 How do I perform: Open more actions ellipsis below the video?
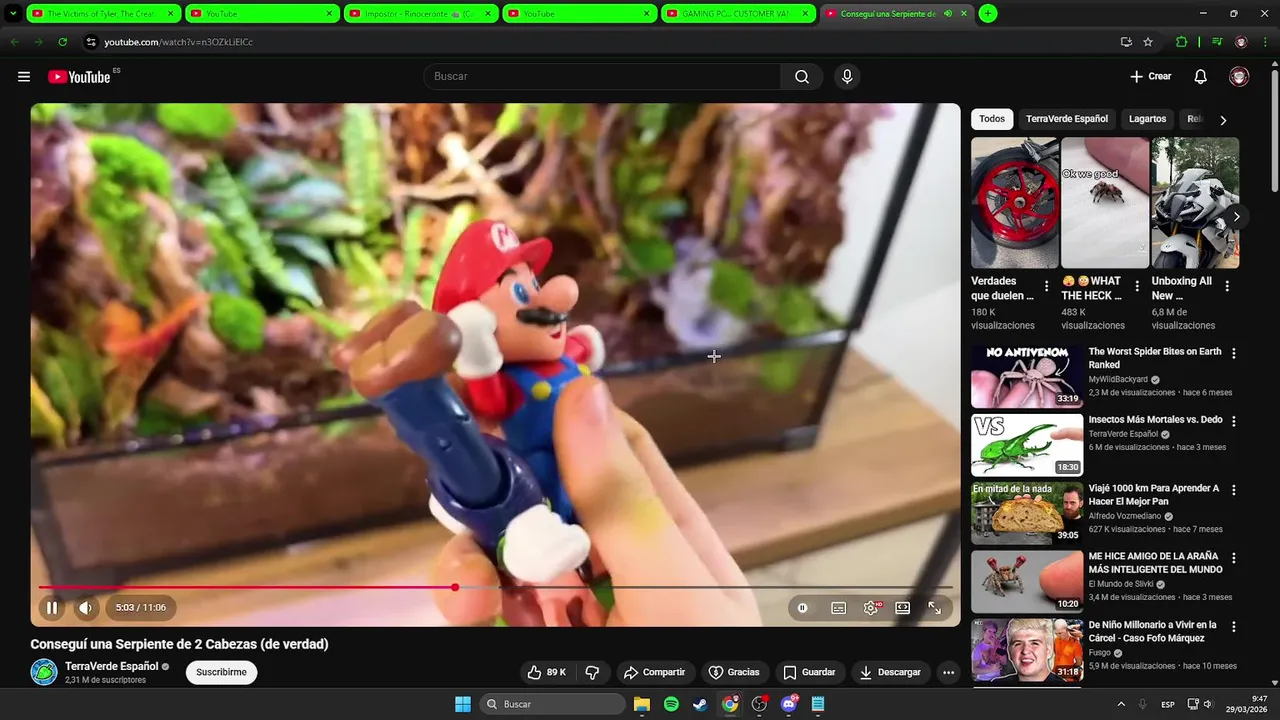(x=948, y=672)
